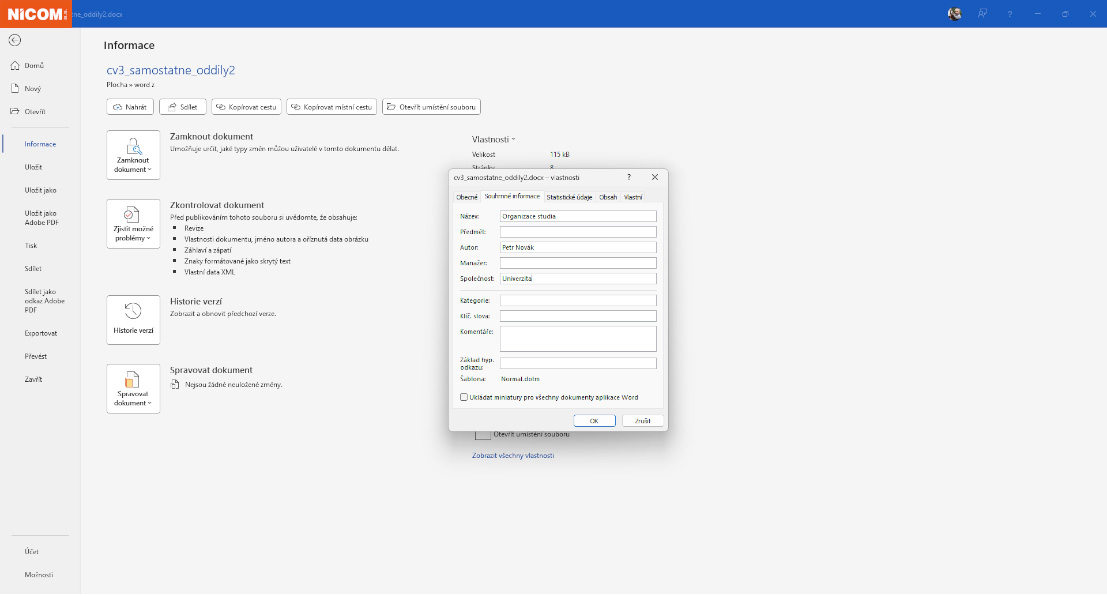Click Otevřít umístění souboru toolbar button
The width and height of the screenshot is (1107, 596).
tap(431, 107)
